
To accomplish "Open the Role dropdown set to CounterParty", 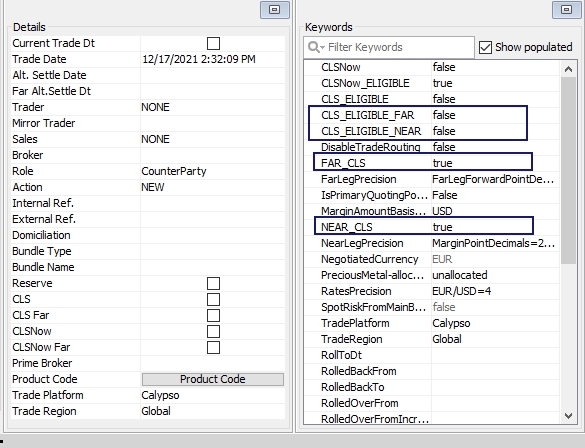I will (213, 171).
